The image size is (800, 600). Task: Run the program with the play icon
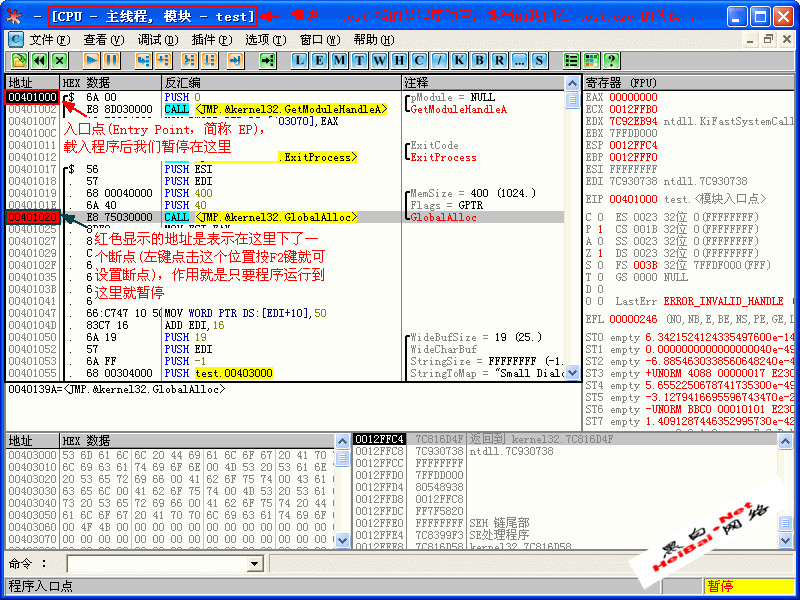[x=92, y=61]
